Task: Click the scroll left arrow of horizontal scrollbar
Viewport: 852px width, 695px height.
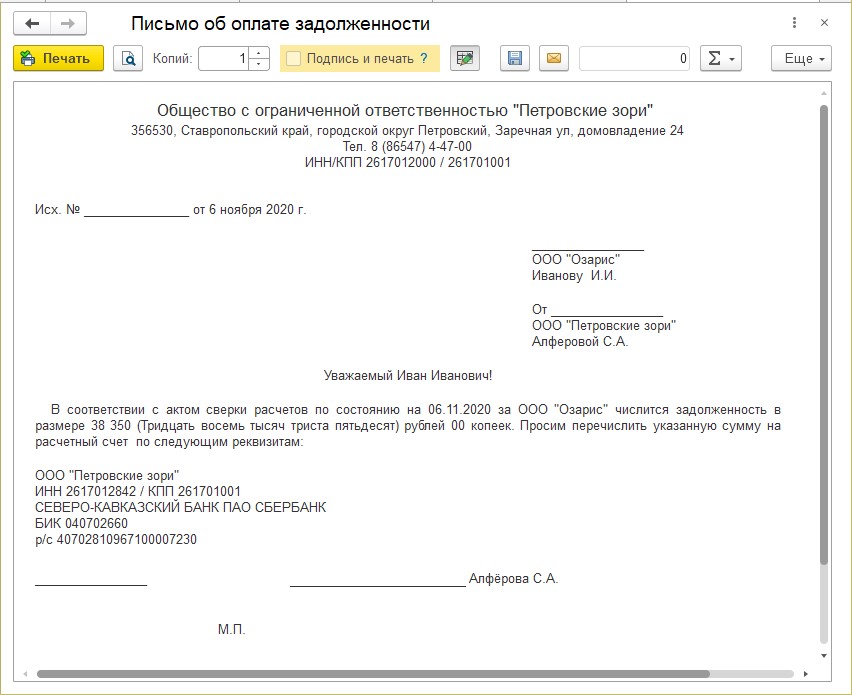Action: point(26,674)
